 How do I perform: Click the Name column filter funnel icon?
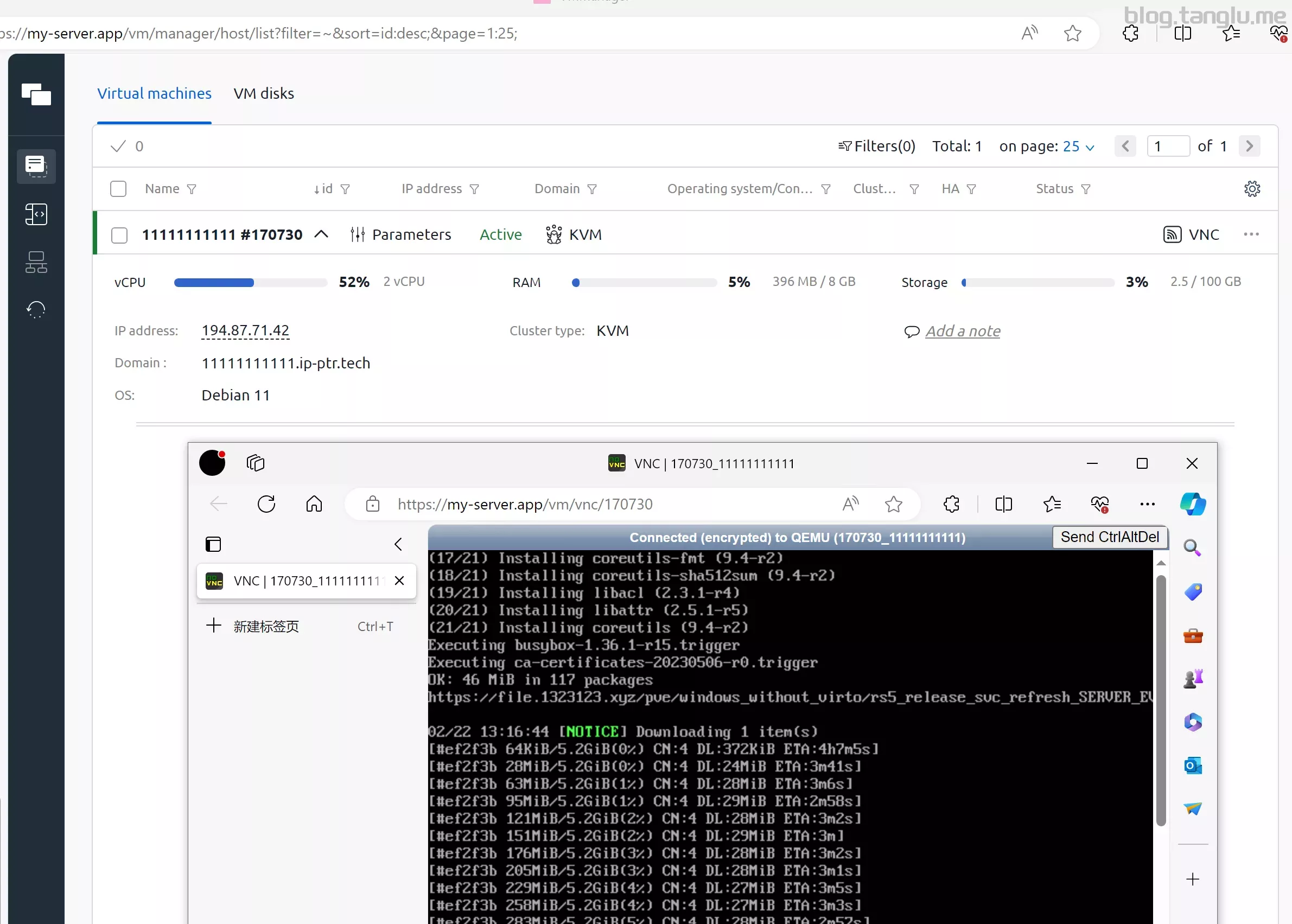click(192, 189)
